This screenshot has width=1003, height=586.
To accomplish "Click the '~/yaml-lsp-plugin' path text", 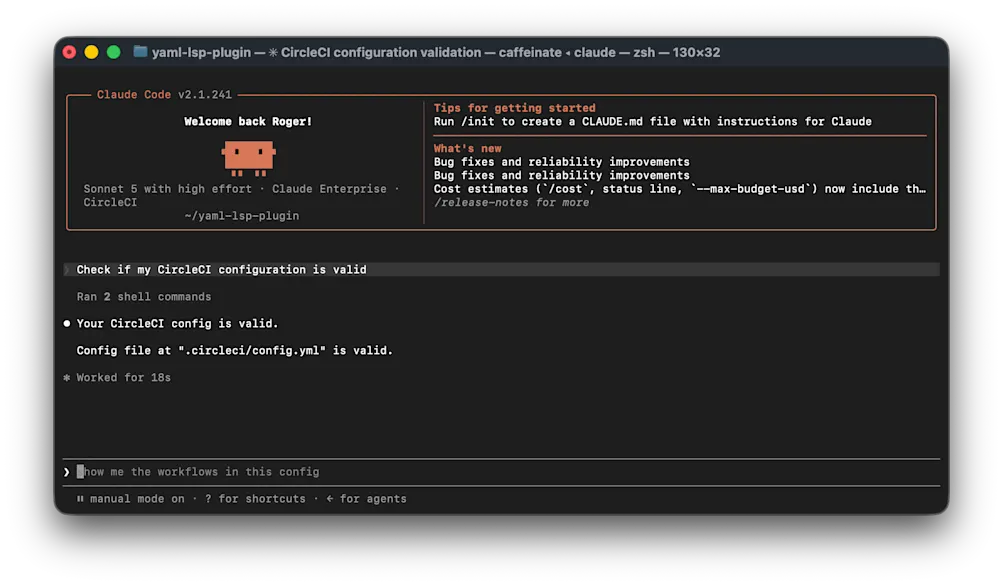I will (x=242, y=216).
